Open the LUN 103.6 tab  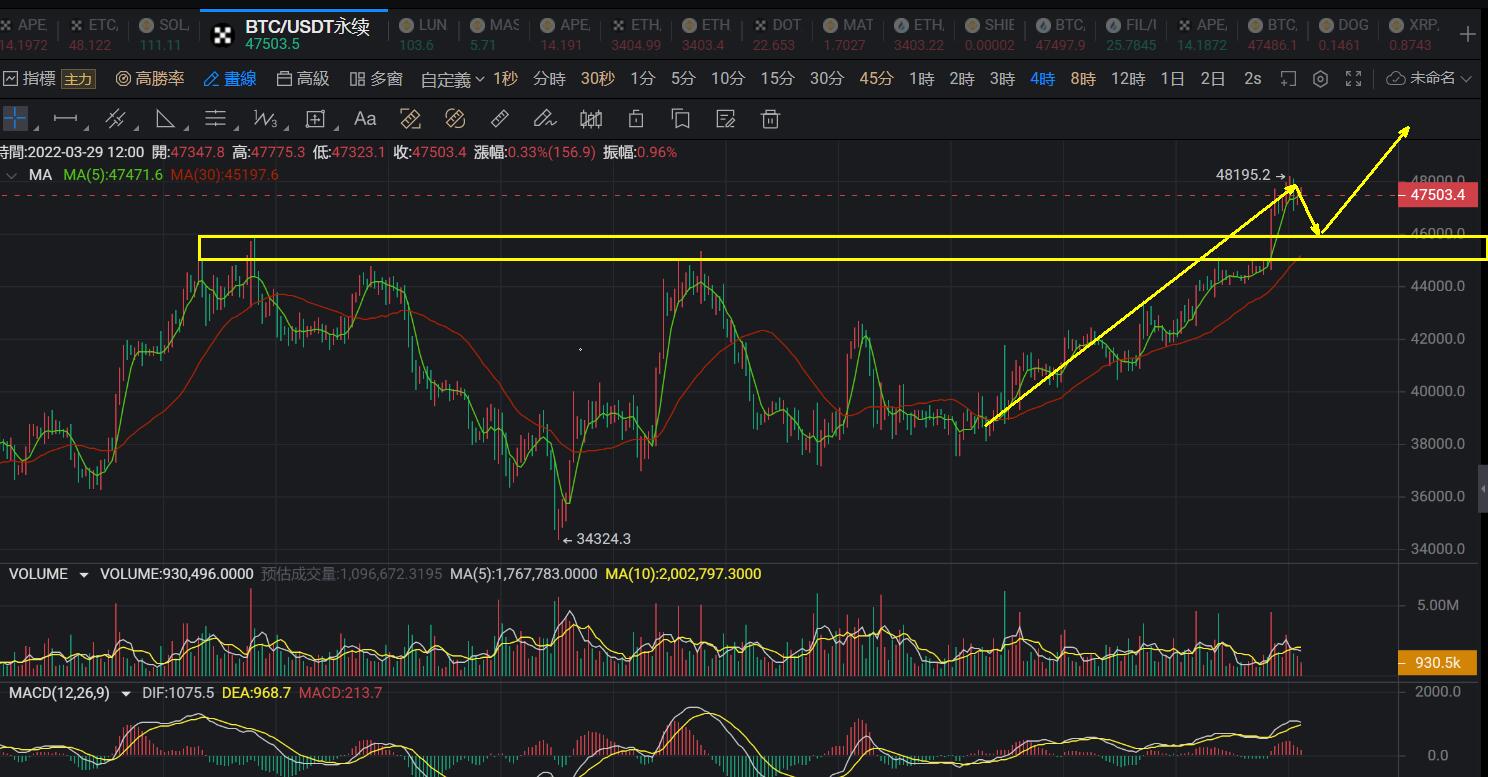423,34
